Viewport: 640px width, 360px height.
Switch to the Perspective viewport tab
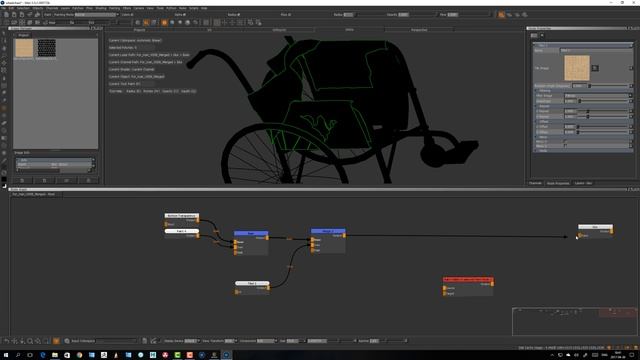[x=419, y=30]
